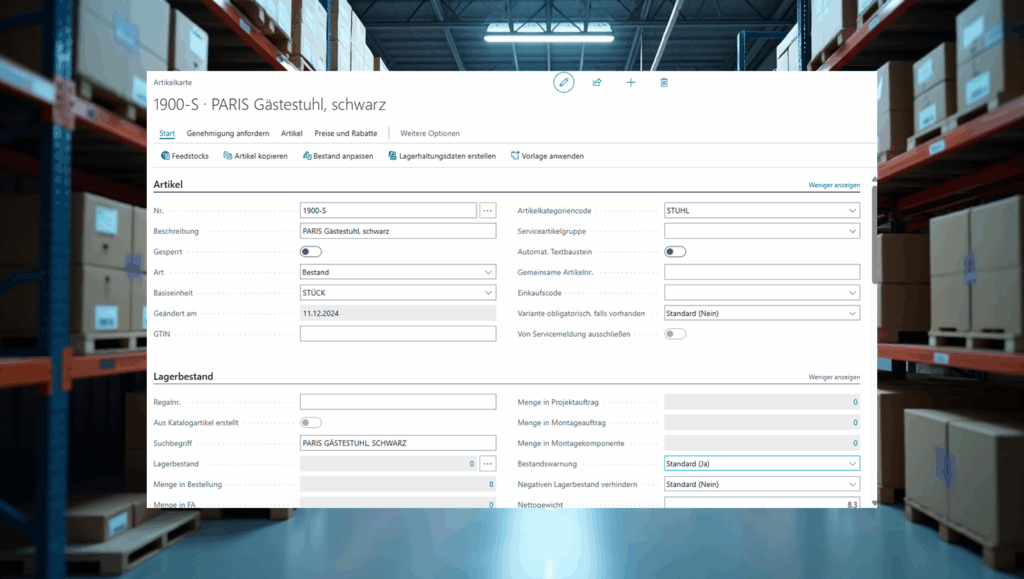Click into the GTIN input field

(398, 334)
